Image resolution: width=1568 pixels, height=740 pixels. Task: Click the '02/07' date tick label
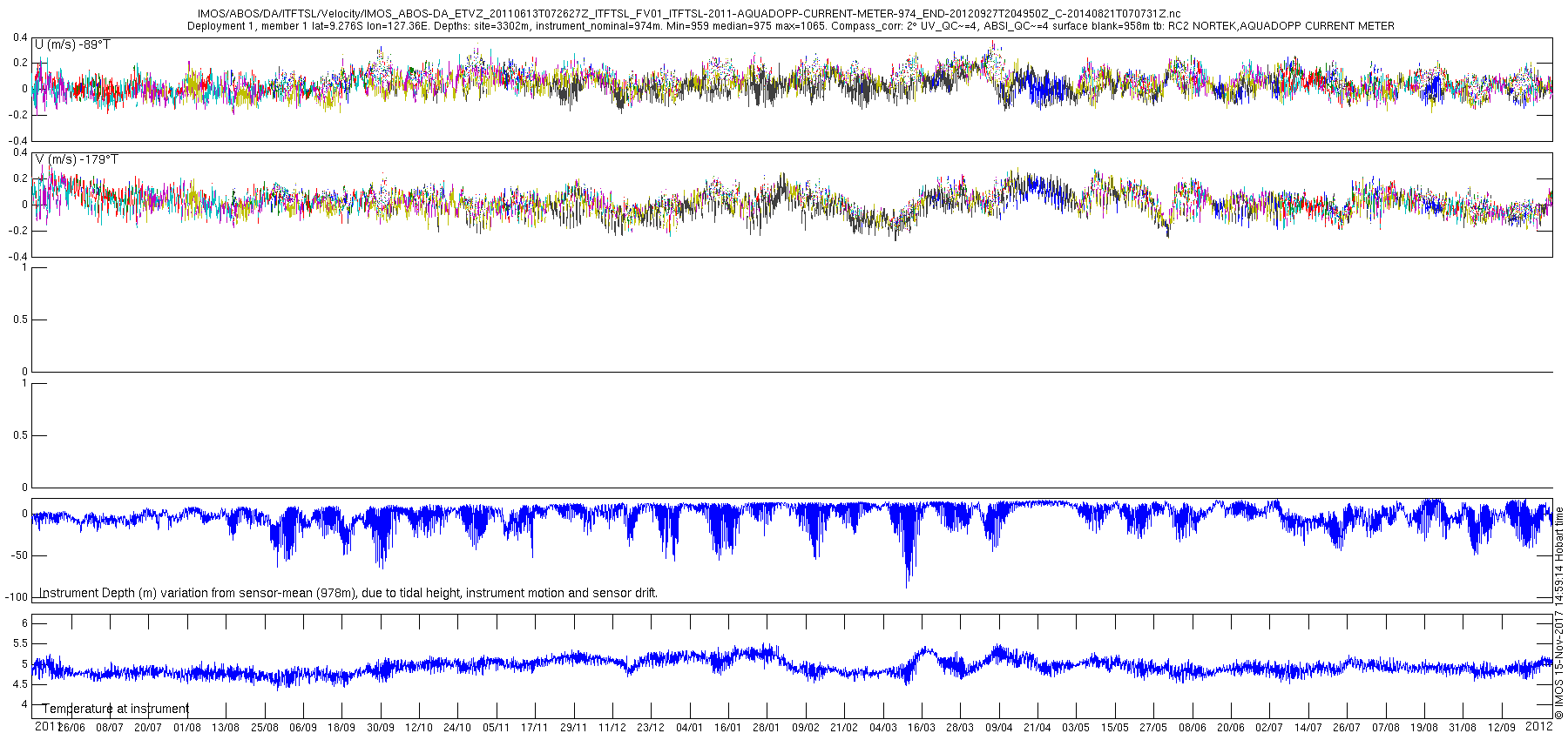point(1269,728)
